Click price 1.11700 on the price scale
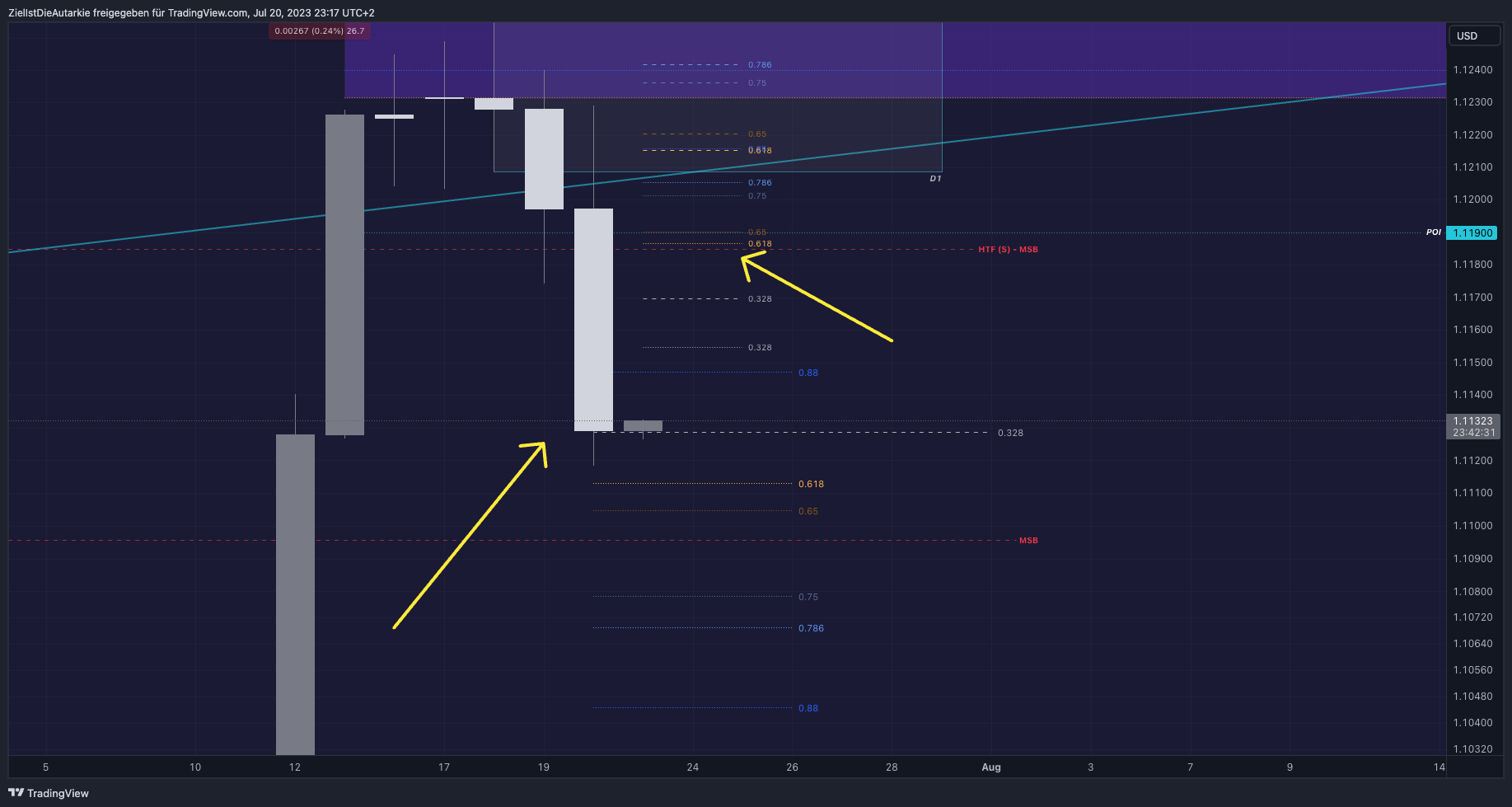This screenshot has height=807, width=1512. [1472, 298]
